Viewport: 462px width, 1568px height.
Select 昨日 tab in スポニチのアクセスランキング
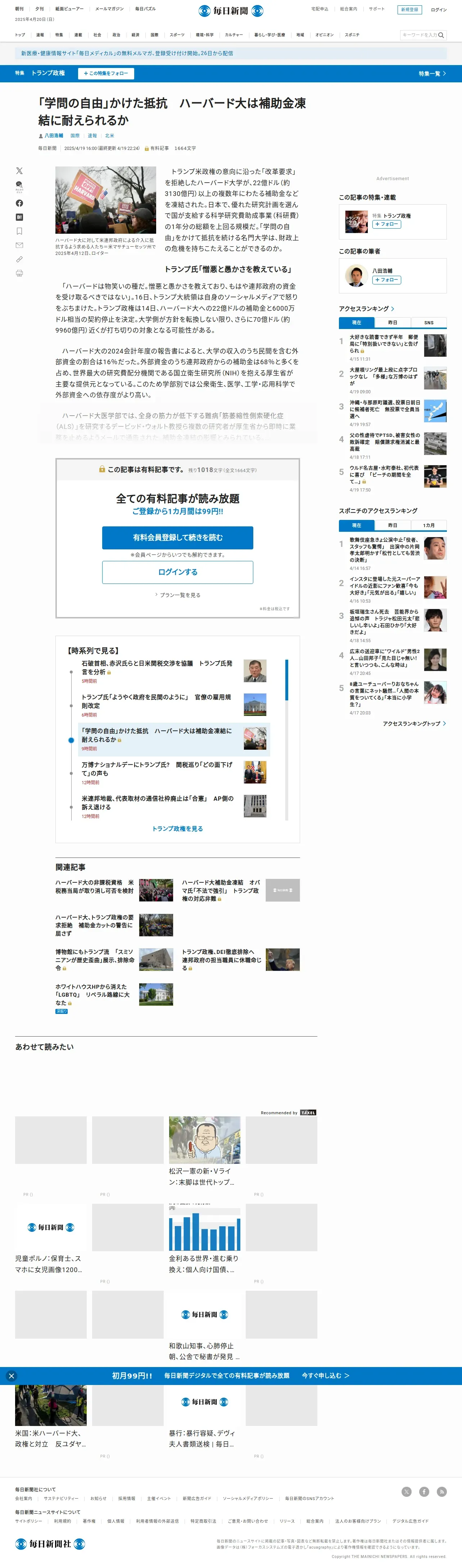tap(393, 525)
